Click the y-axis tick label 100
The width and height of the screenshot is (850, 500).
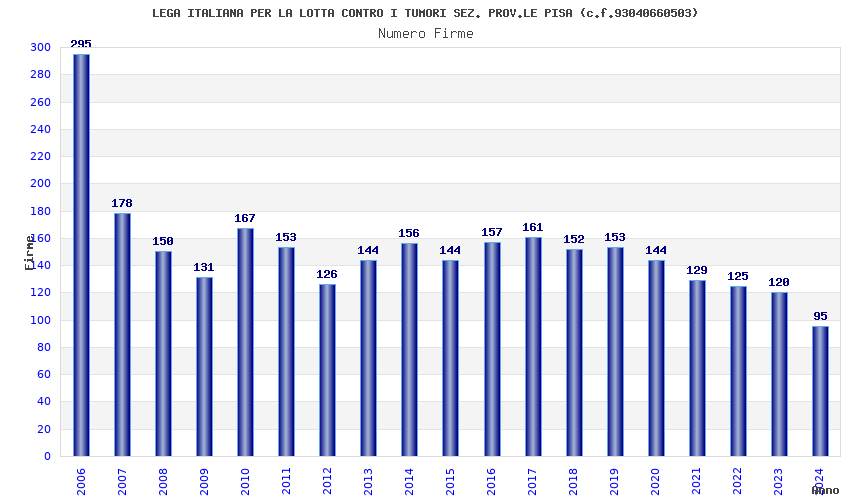coord(41,320)
